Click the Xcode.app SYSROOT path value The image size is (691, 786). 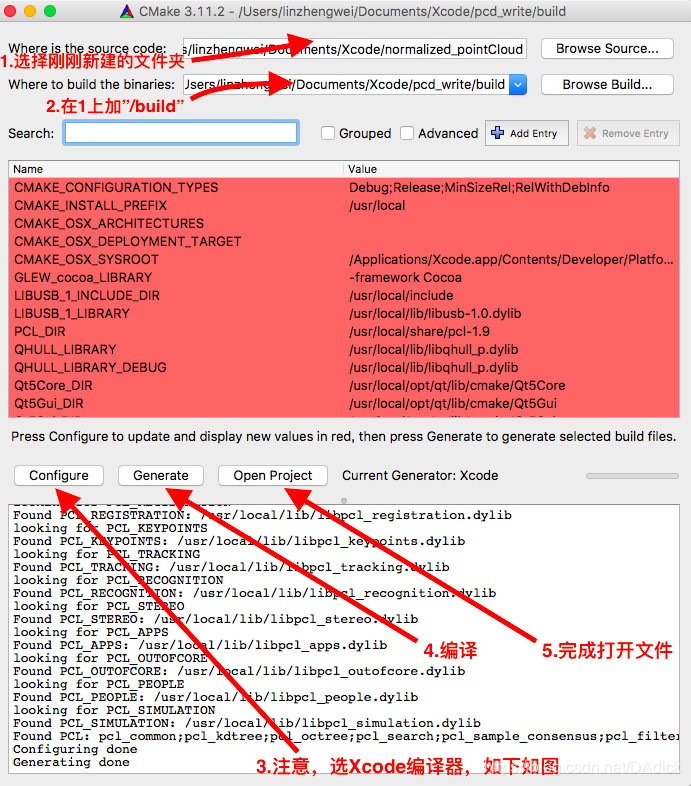pyautogui.click(x=511, y=260)
